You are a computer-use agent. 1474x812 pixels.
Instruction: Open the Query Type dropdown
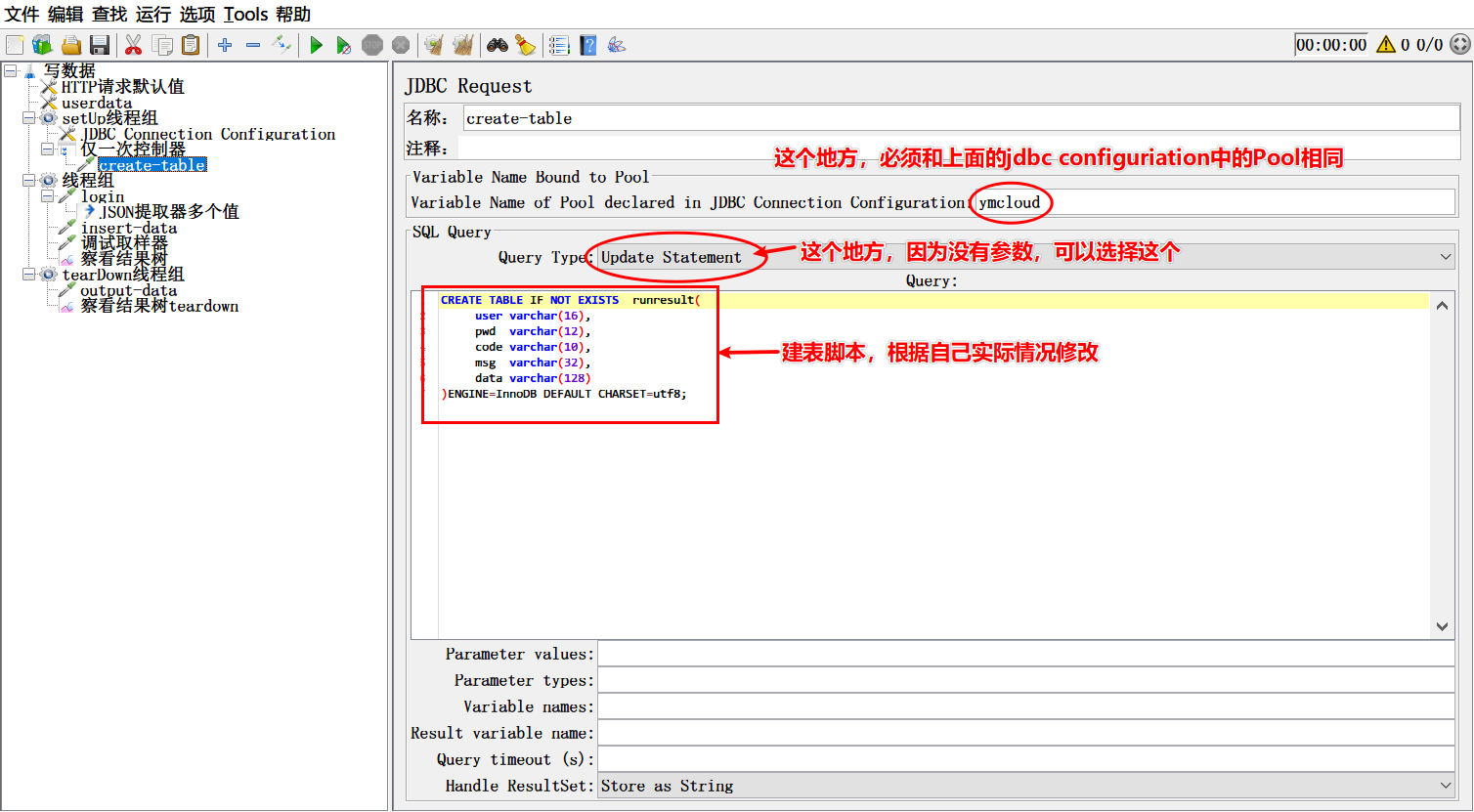pyautogui.click(x=1023, y=257)
